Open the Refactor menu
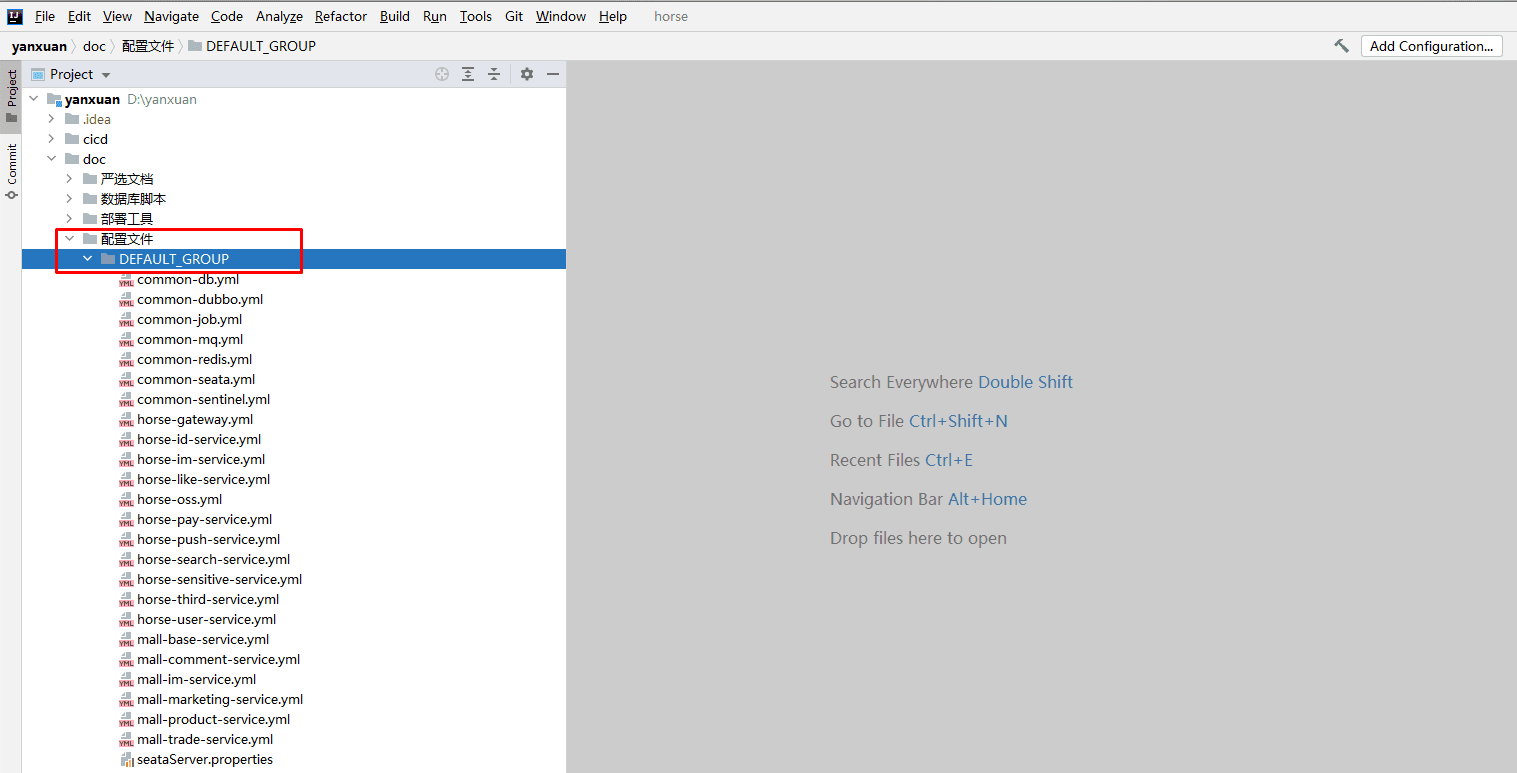Image resolution: width=1517 pixels, height=773 pixels. click(x=341, y=16)
